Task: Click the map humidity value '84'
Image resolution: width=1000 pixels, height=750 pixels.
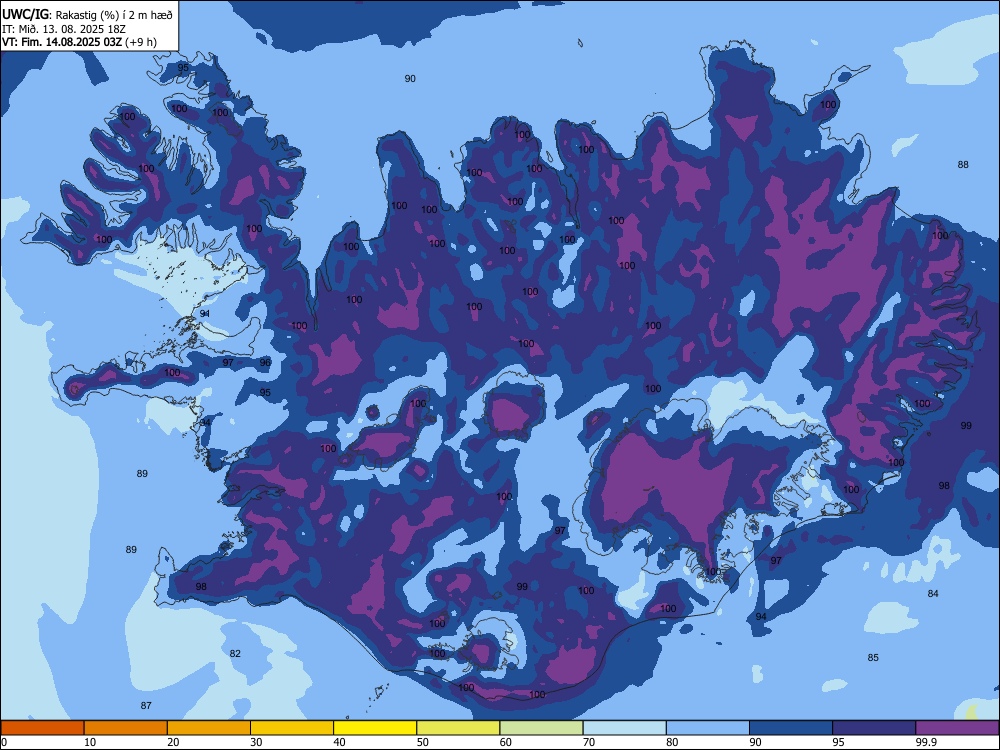Action: click(933, 594)
